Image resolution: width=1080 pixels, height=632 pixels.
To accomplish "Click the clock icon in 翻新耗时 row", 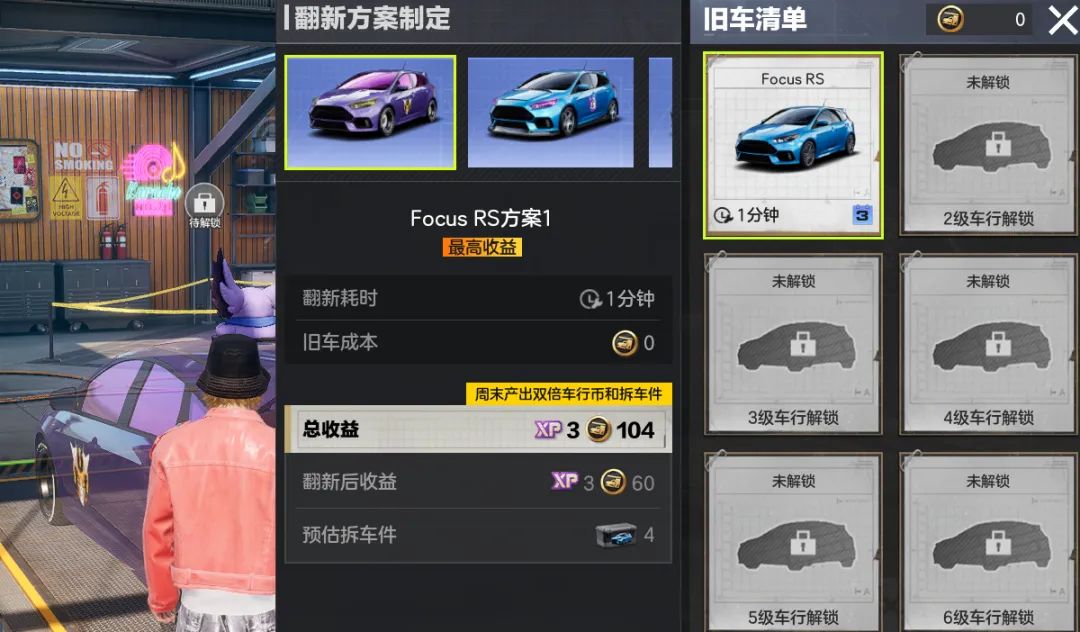I will tap(590, 299).
